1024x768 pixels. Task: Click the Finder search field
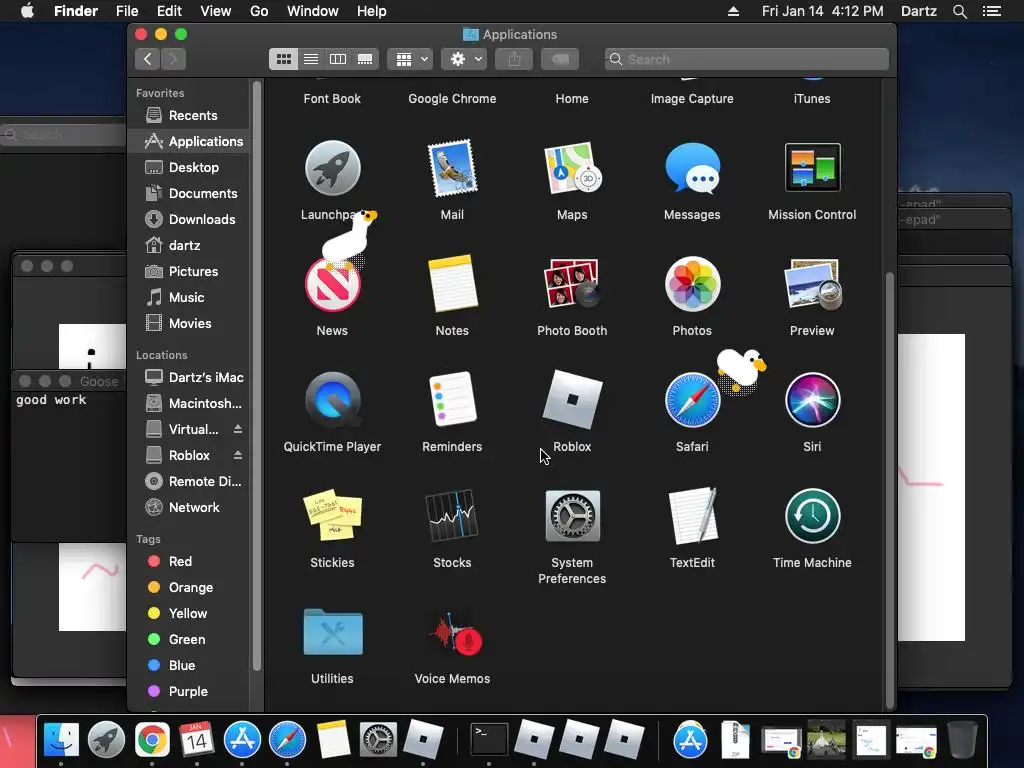(x=746, y=59)
